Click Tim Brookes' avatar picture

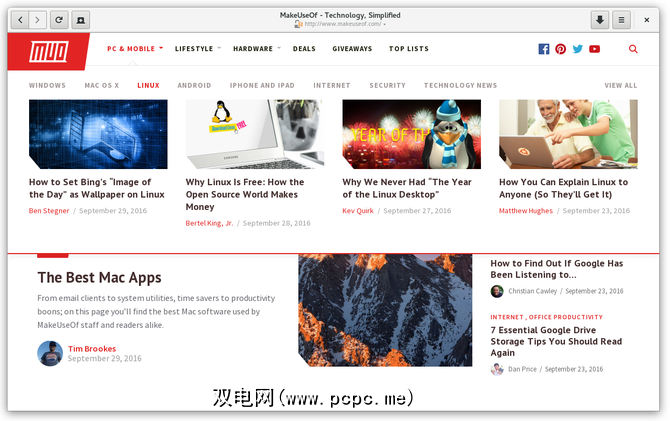coord(50,353)
